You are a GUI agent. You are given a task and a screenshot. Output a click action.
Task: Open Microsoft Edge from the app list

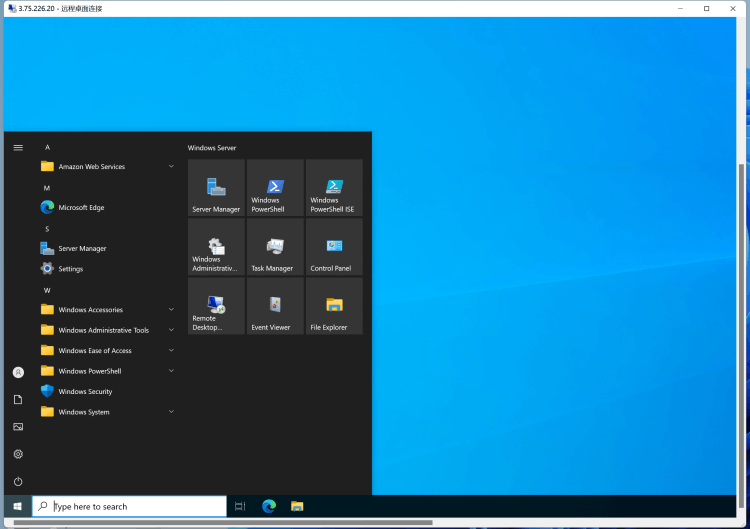coord(81,208)
